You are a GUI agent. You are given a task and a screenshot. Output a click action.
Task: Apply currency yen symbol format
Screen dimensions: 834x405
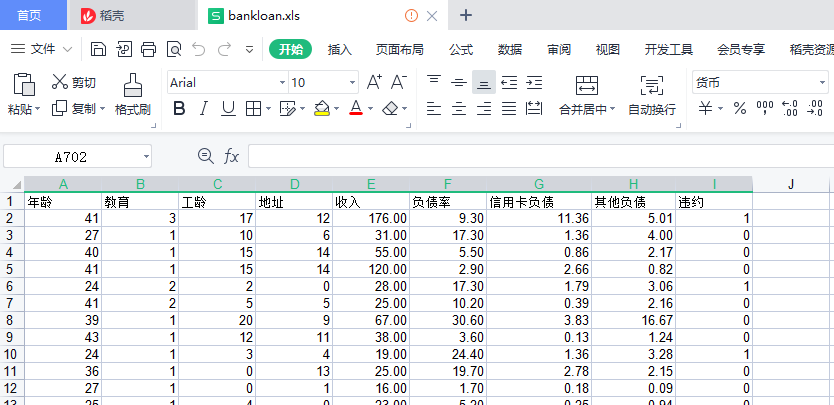tap(705, 109)
